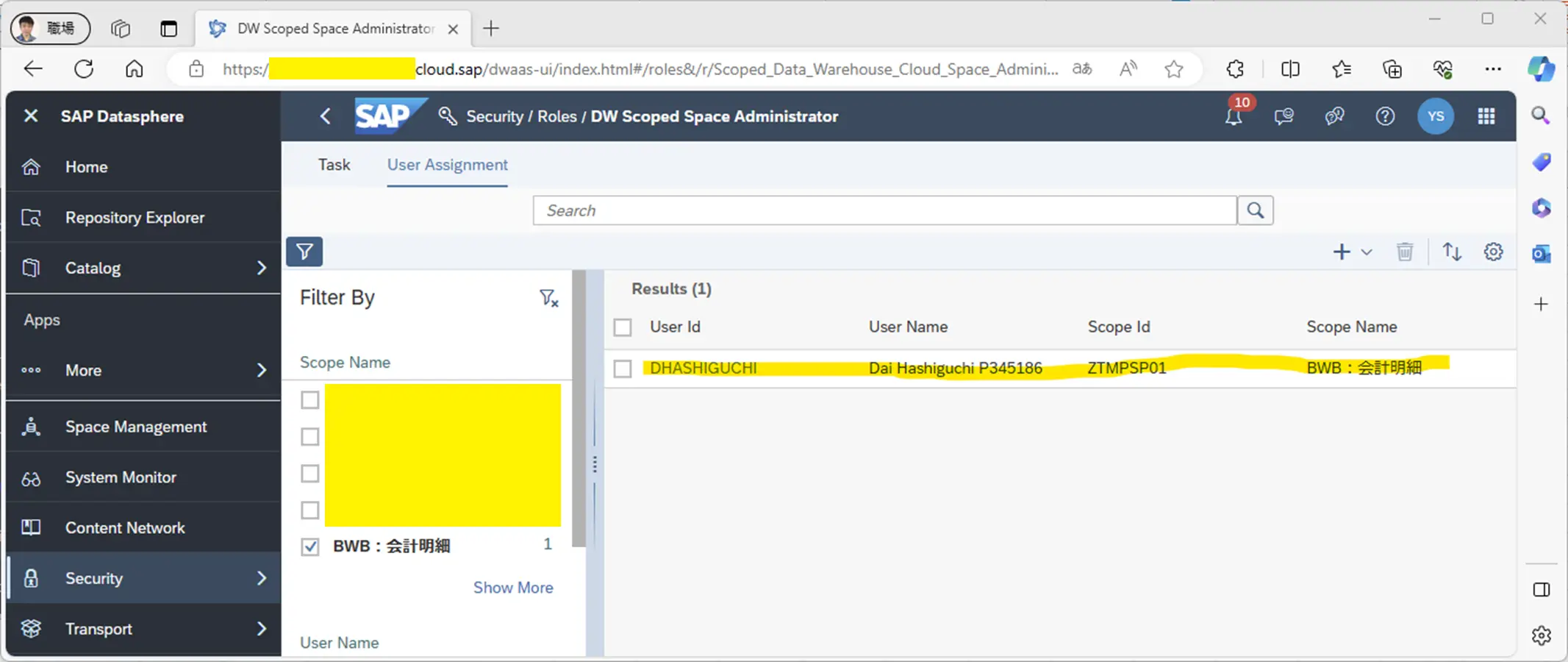Open the Transport menu entry
Screen dimensions: 1568x662
pyautogui.click(x=99, y=629)
